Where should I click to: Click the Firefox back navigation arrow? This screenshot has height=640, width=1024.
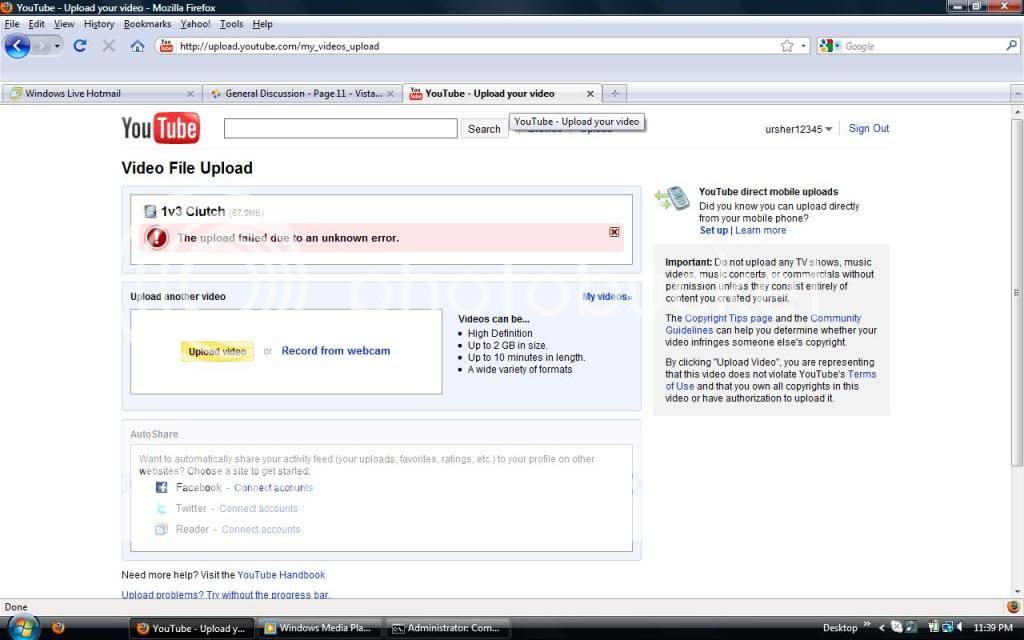pos(17,46)
